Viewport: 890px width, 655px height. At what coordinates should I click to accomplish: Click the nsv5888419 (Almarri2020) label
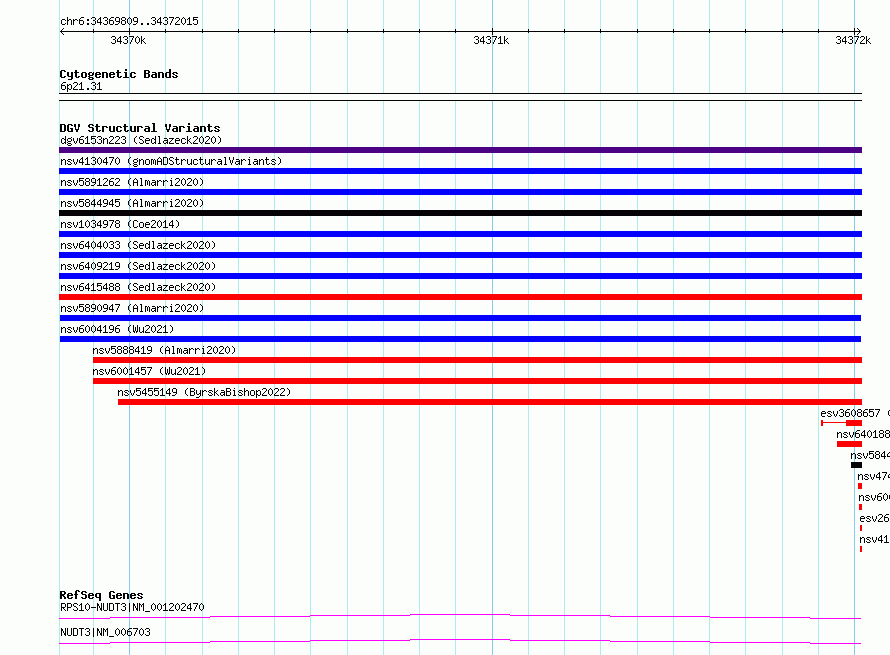[164, 350]
